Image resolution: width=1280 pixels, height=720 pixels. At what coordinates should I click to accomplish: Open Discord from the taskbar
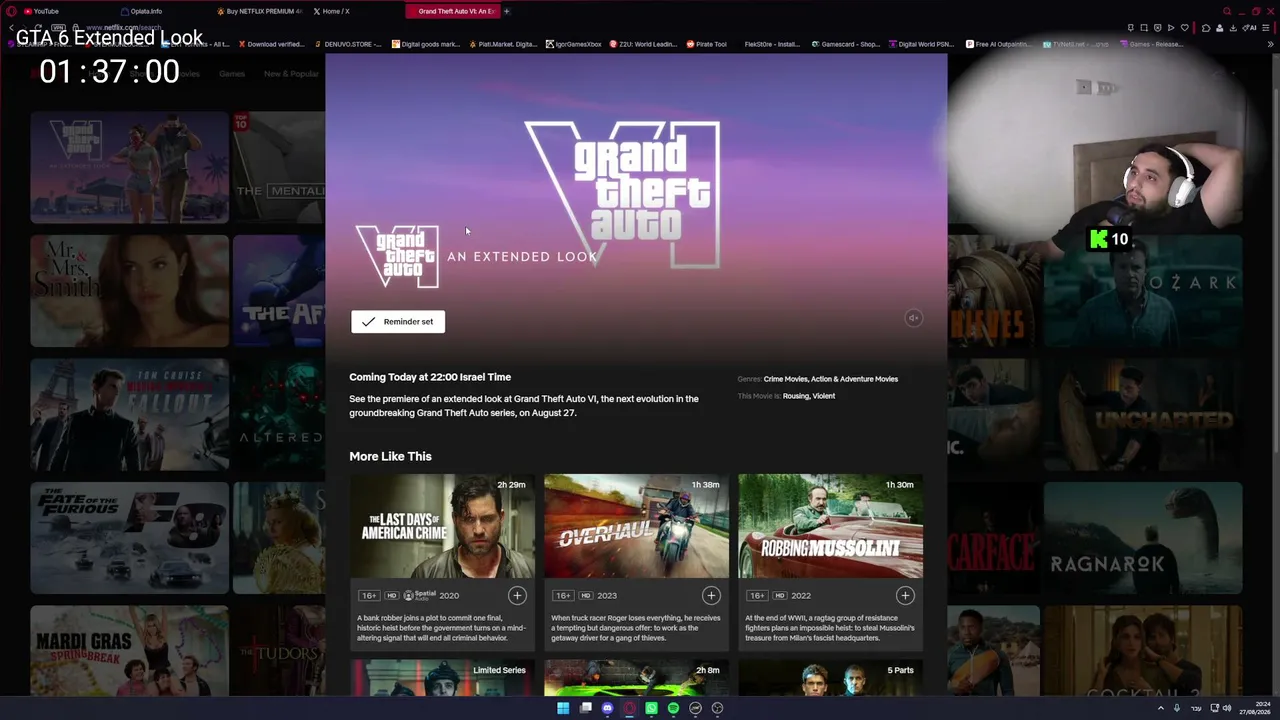(x=607, y=708)
